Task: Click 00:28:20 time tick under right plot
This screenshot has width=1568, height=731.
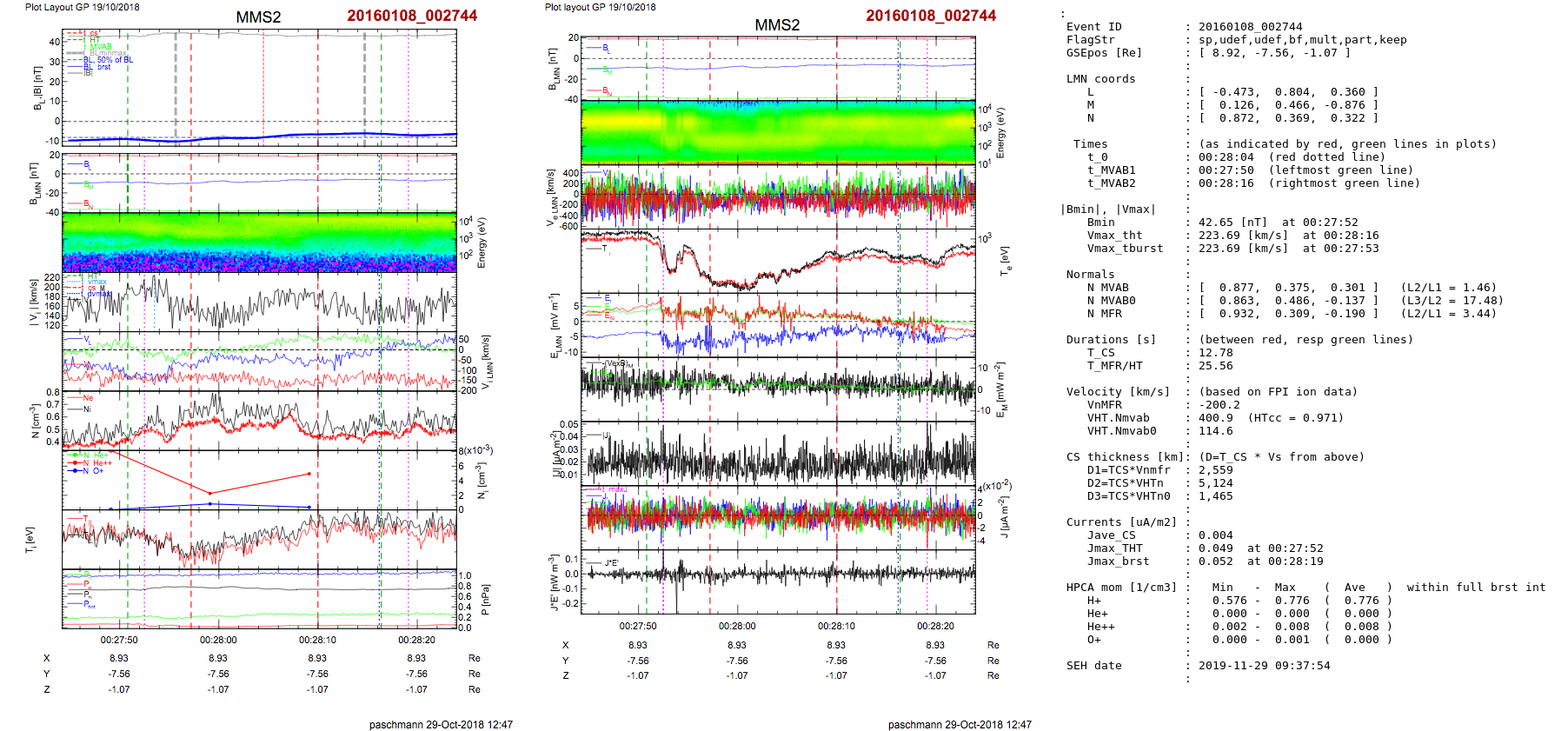Action: click(x=935, y=626)
